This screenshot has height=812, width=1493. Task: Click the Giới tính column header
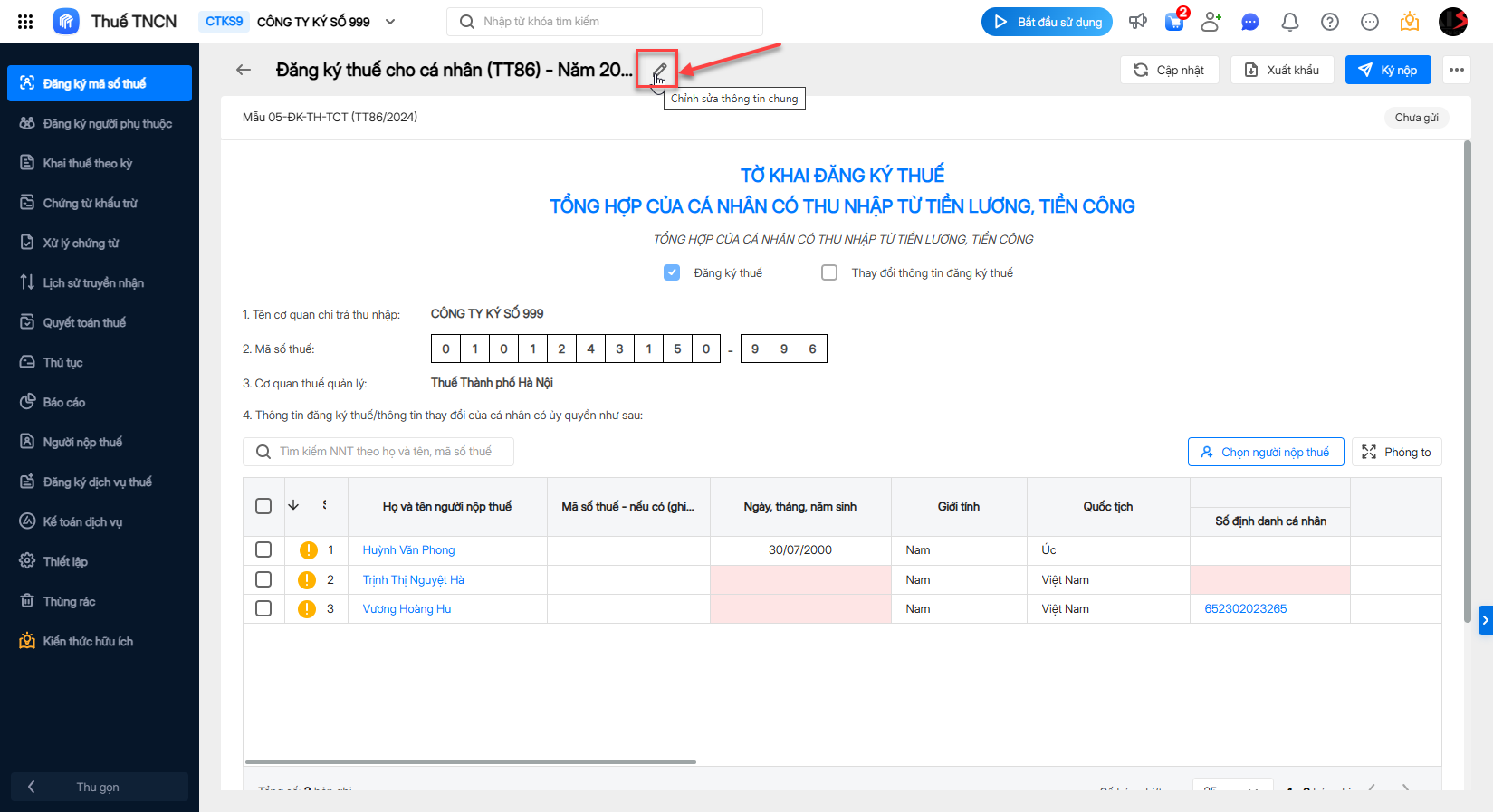point(959,507)
